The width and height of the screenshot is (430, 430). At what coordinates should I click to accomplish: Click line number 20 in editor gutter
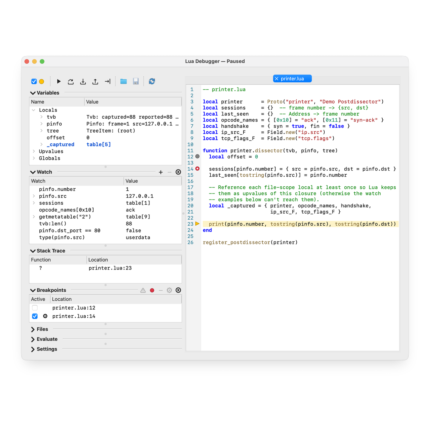click(190, 206)
